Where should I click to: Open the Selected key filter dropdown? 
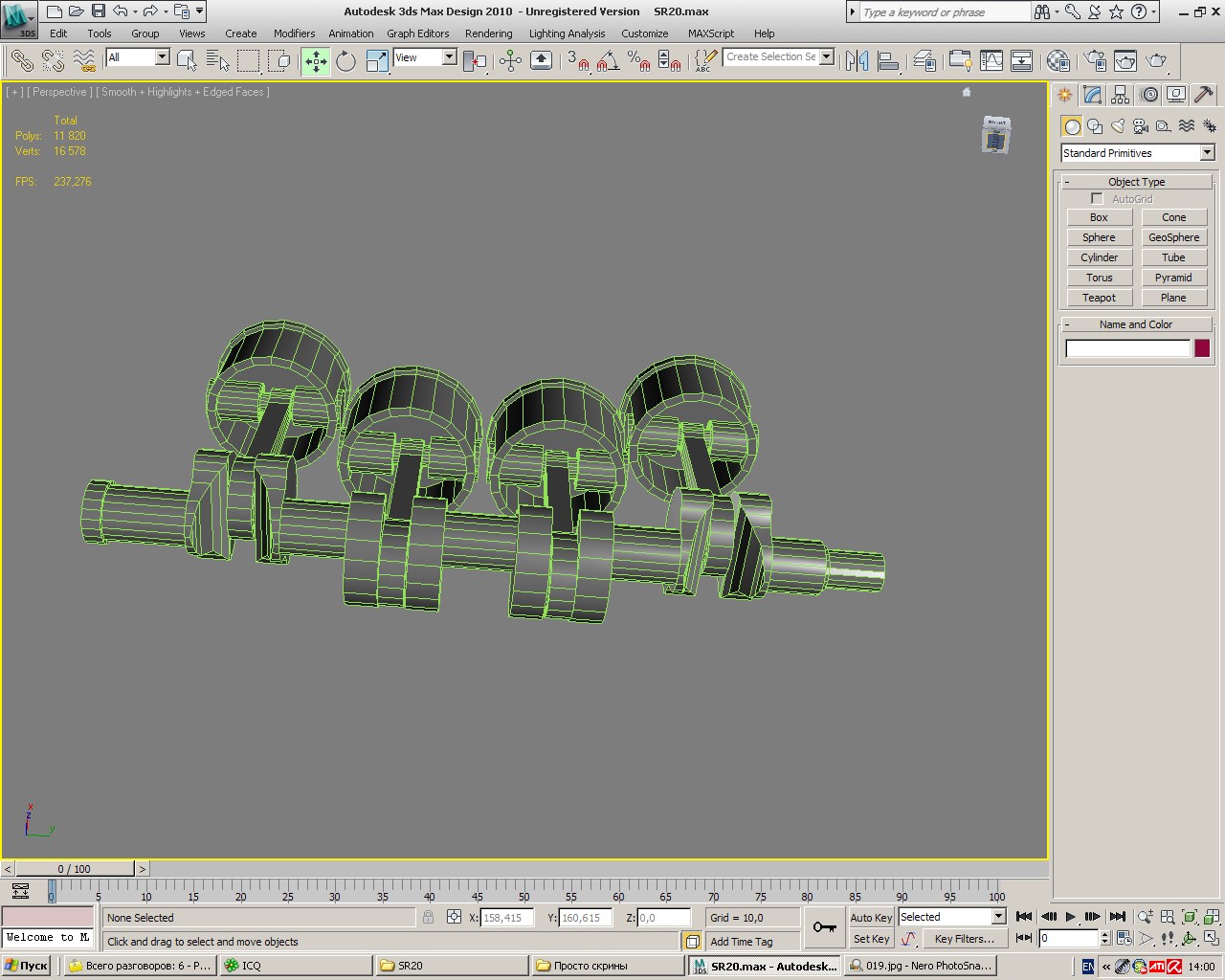(999, 917)
